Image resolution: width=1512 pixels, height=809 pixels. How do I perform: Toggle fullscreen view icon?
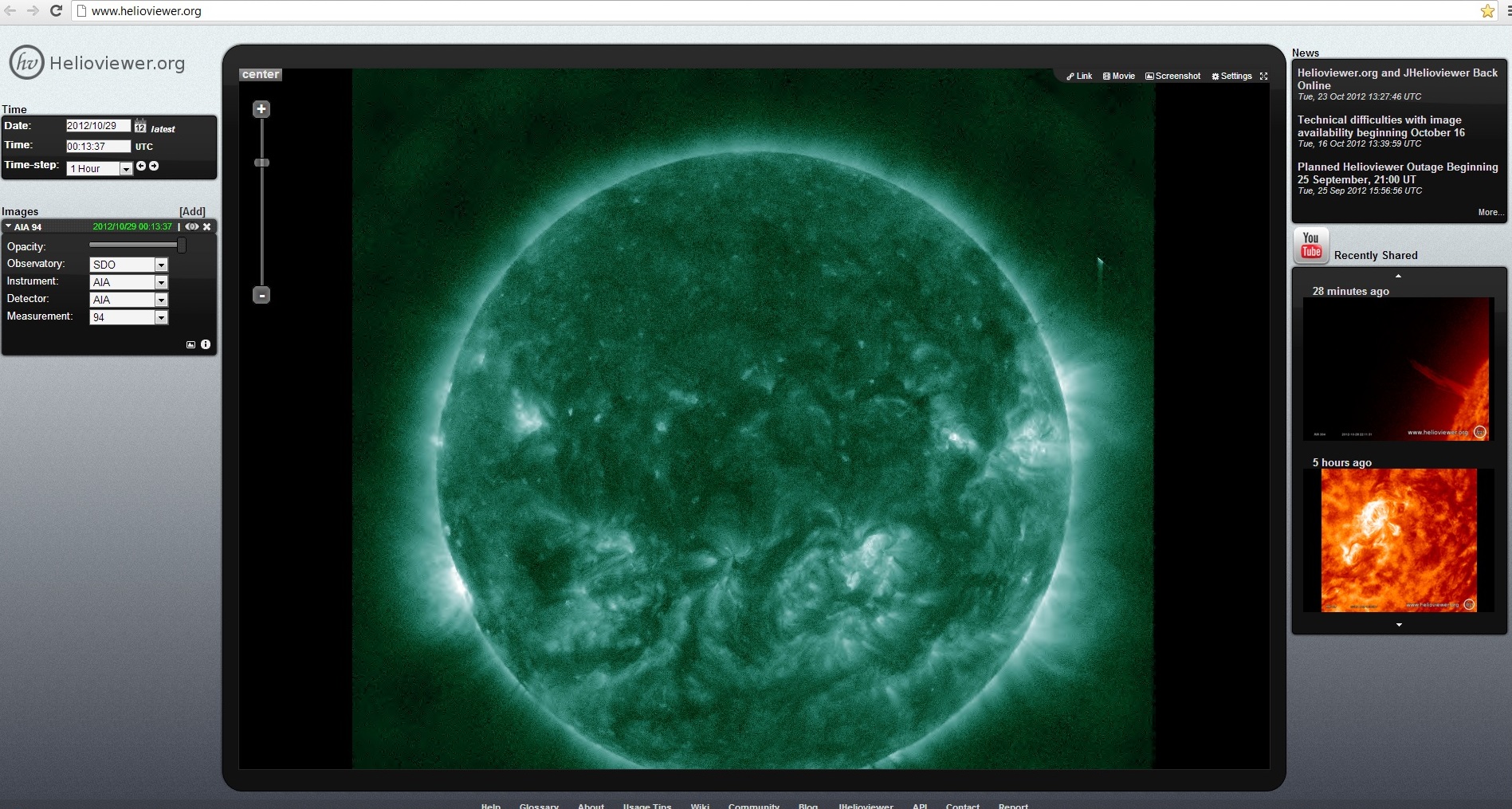click(x=1263, y=77)
